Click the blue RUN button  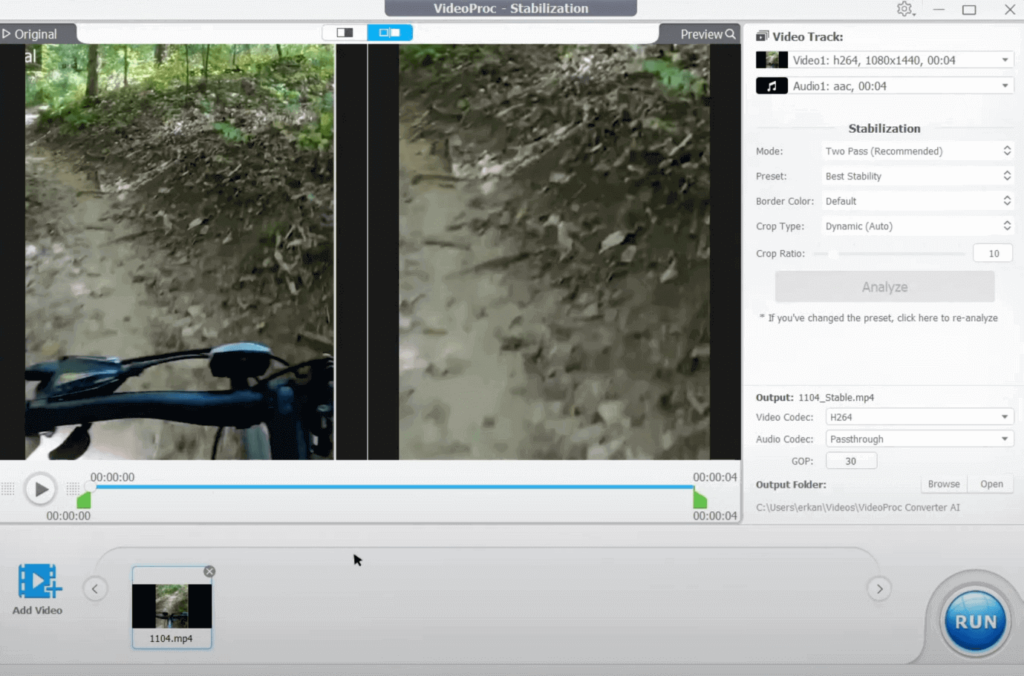[975, 621]
